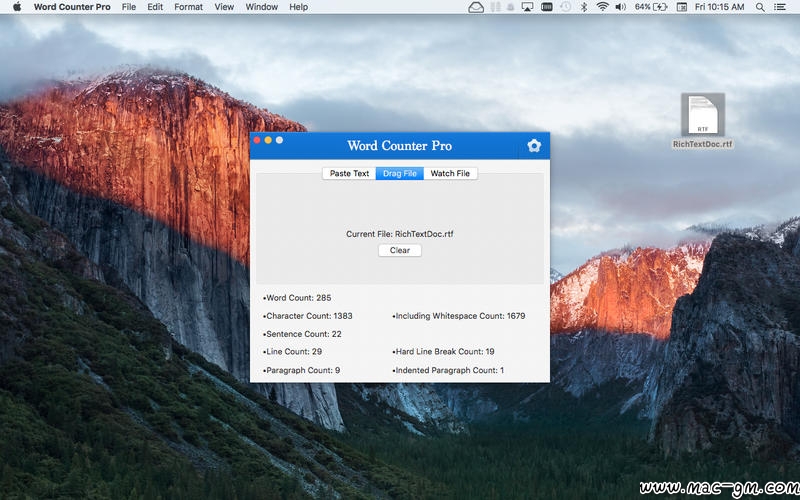
Task: Close the Word Counter Pro window
Action: (257, 140)
